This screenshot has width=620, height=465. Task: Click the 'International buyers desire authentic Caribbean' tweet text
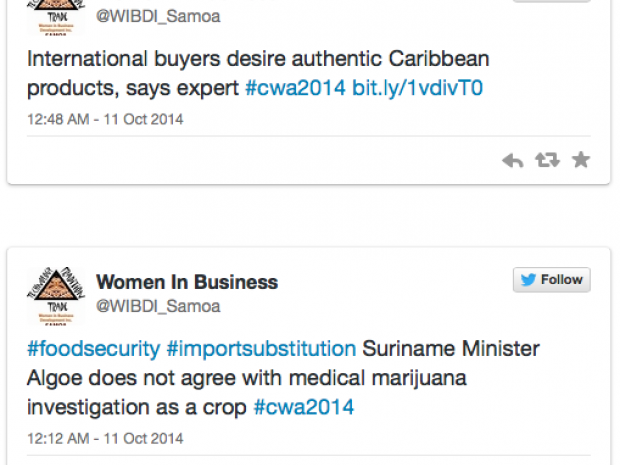258,59
